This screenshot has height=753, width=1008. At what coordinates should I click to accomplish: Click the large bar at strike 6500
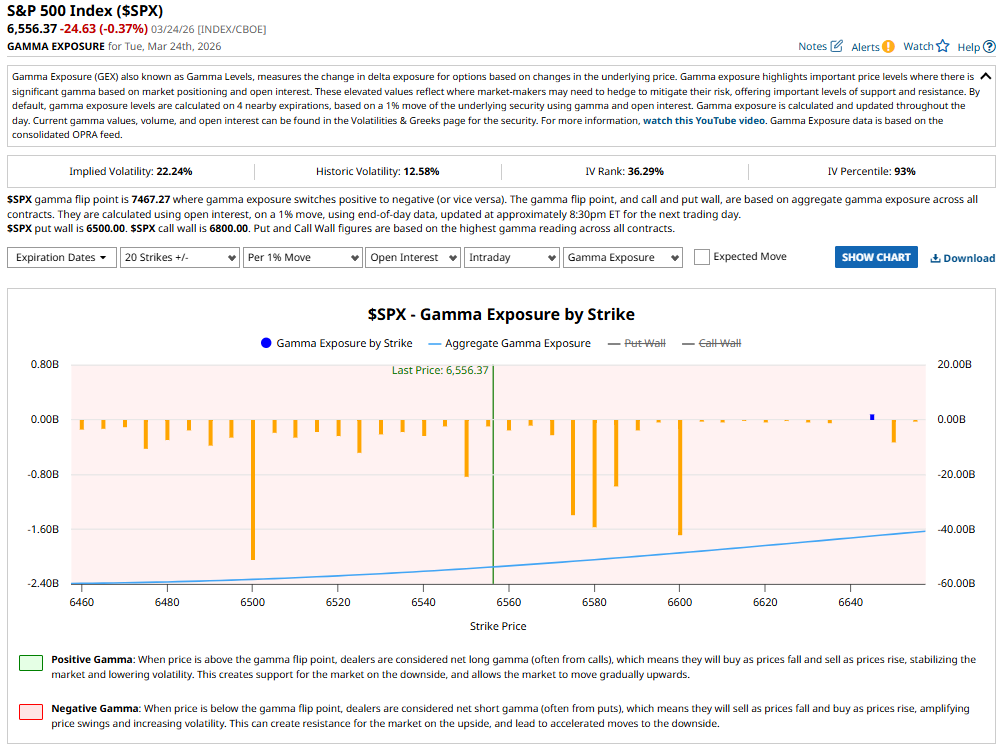[253, 490]
